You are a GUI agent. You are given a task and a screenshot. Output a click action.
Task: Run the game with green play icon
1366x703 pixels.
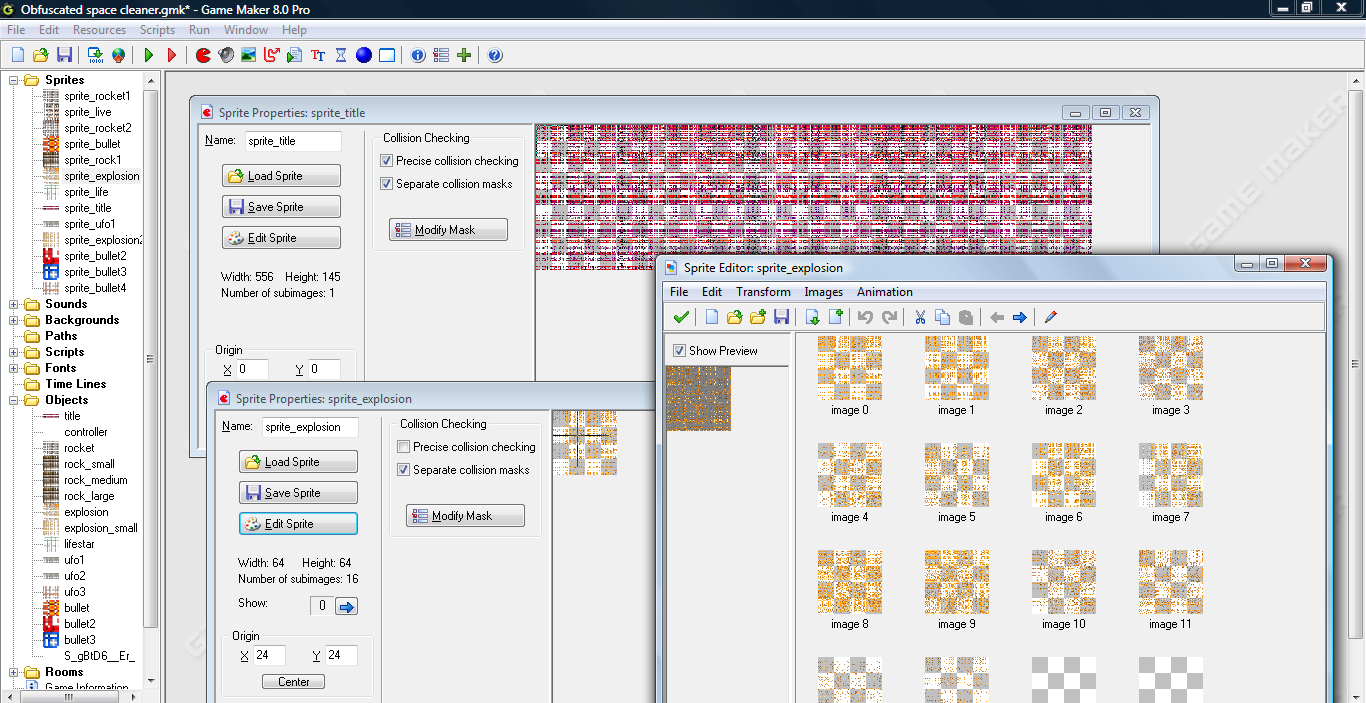149,55
